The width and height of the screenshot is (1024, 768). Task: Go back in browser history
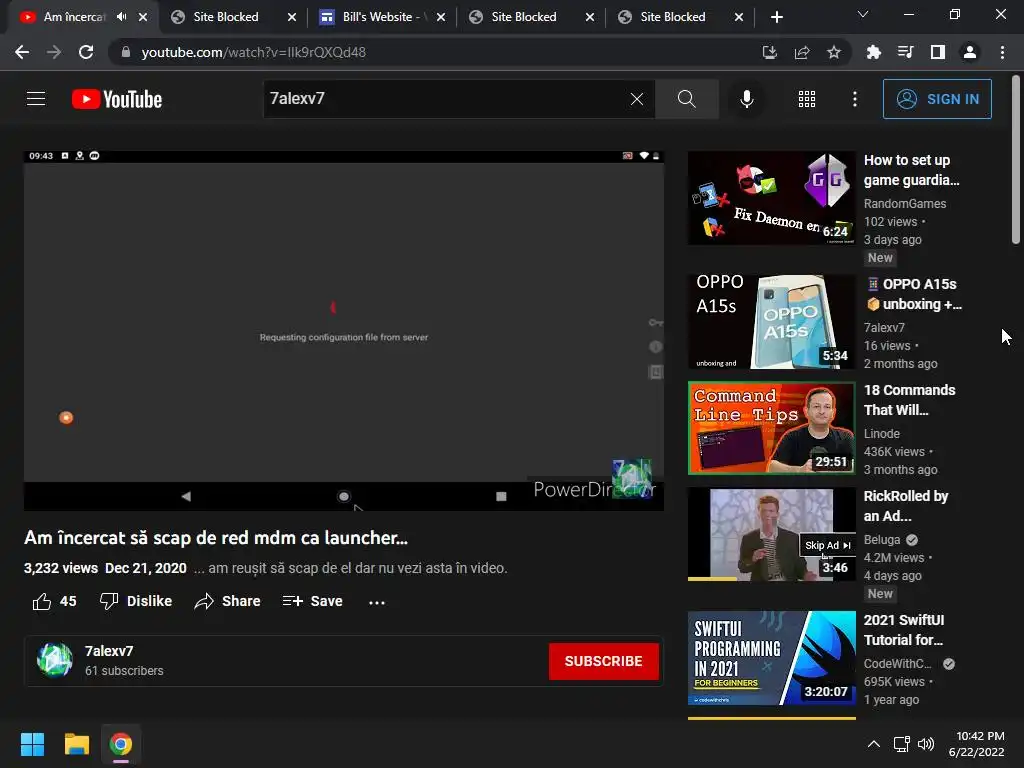(x=22, y=52)
